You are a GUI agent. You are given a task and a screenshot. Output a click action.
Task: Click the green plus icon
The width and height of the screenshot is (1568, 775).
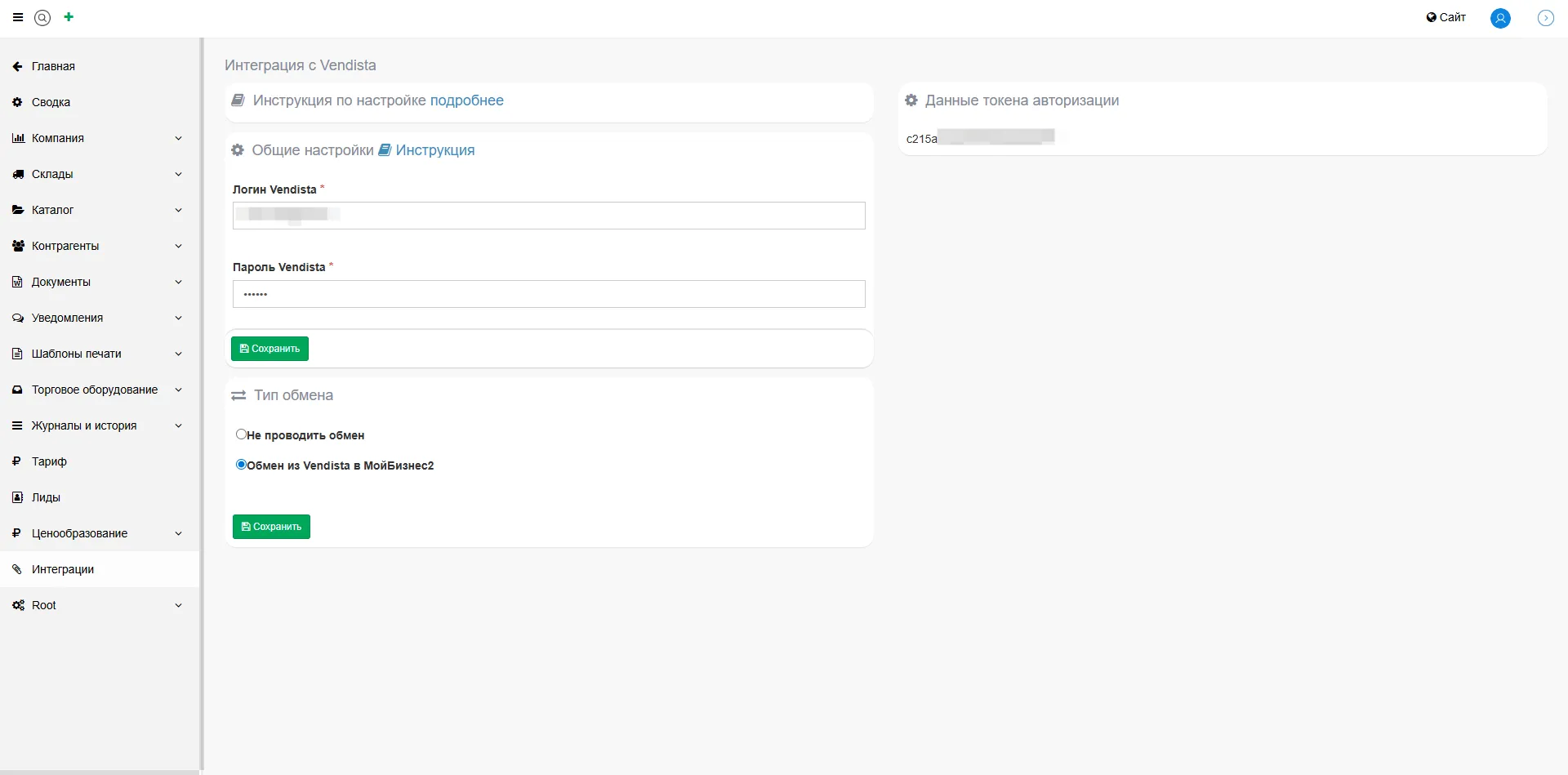pos(69,17)
